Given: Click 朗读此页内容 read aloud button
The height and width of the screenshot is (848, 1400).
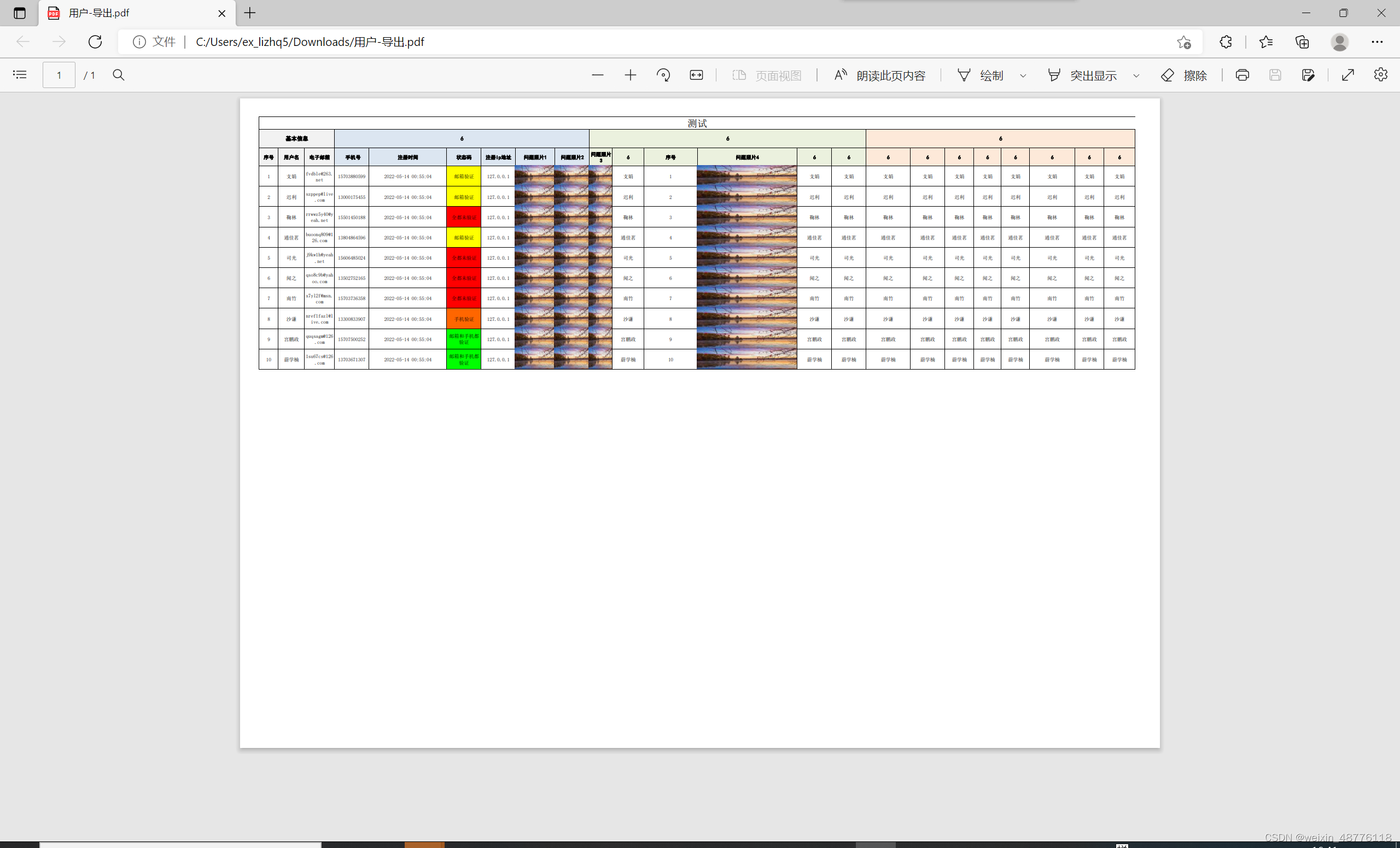Looking at the screenshot, I should click(x=879, y=75).
